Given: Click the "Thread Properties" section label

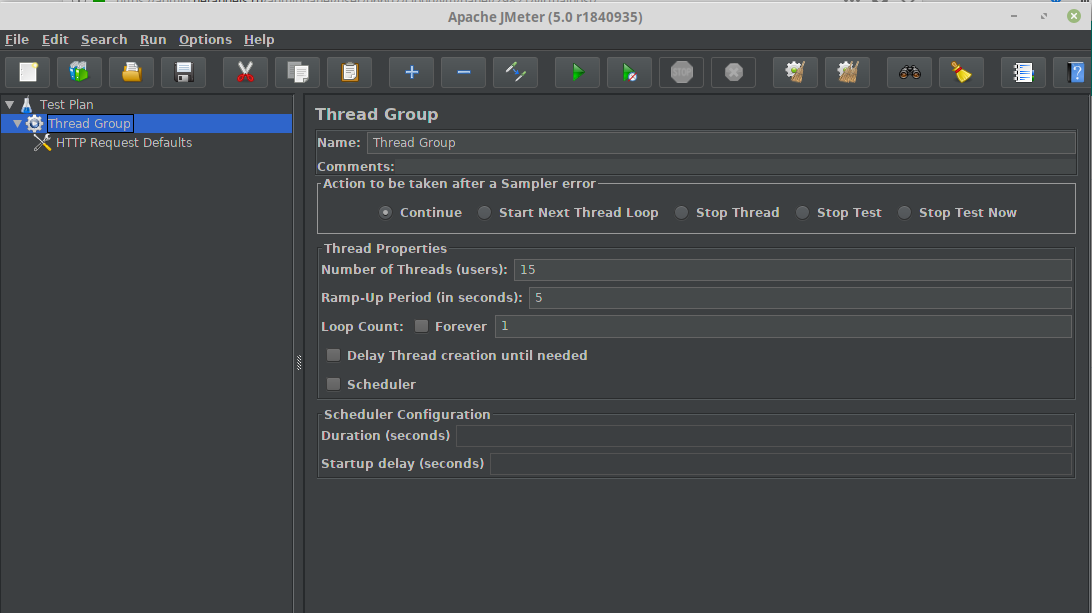Looking at the screenshot, I should pyautogui.click(x=385, y=249).
